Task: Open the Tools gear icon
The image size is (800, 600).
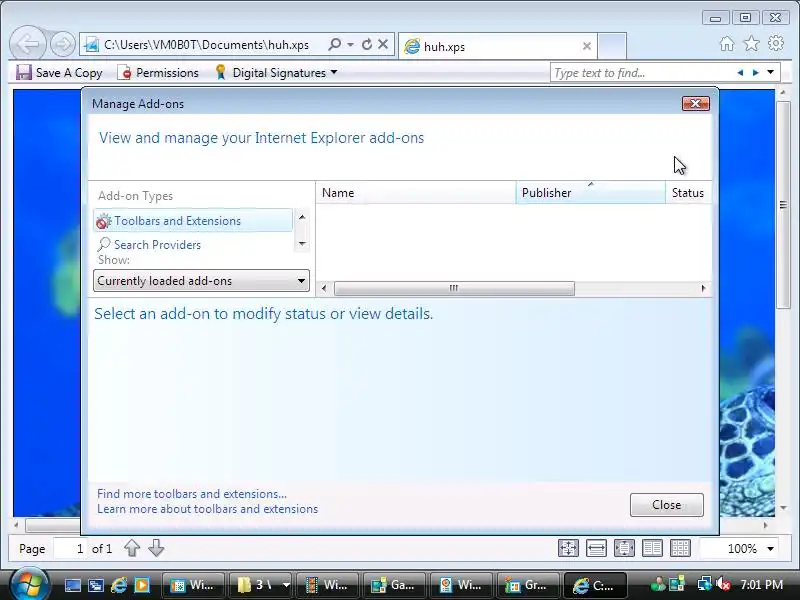Action: click(776, 43)
